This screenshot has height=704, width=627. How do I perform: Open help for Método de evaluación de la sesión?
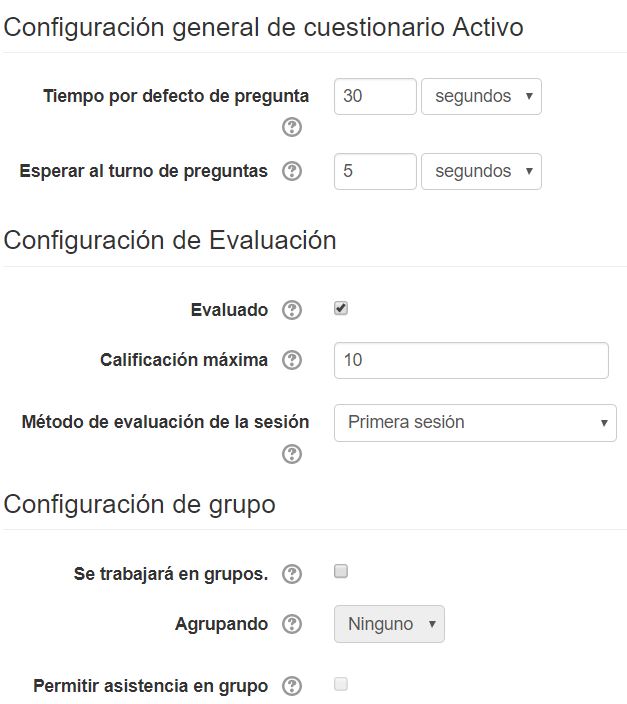coord(292,454)
